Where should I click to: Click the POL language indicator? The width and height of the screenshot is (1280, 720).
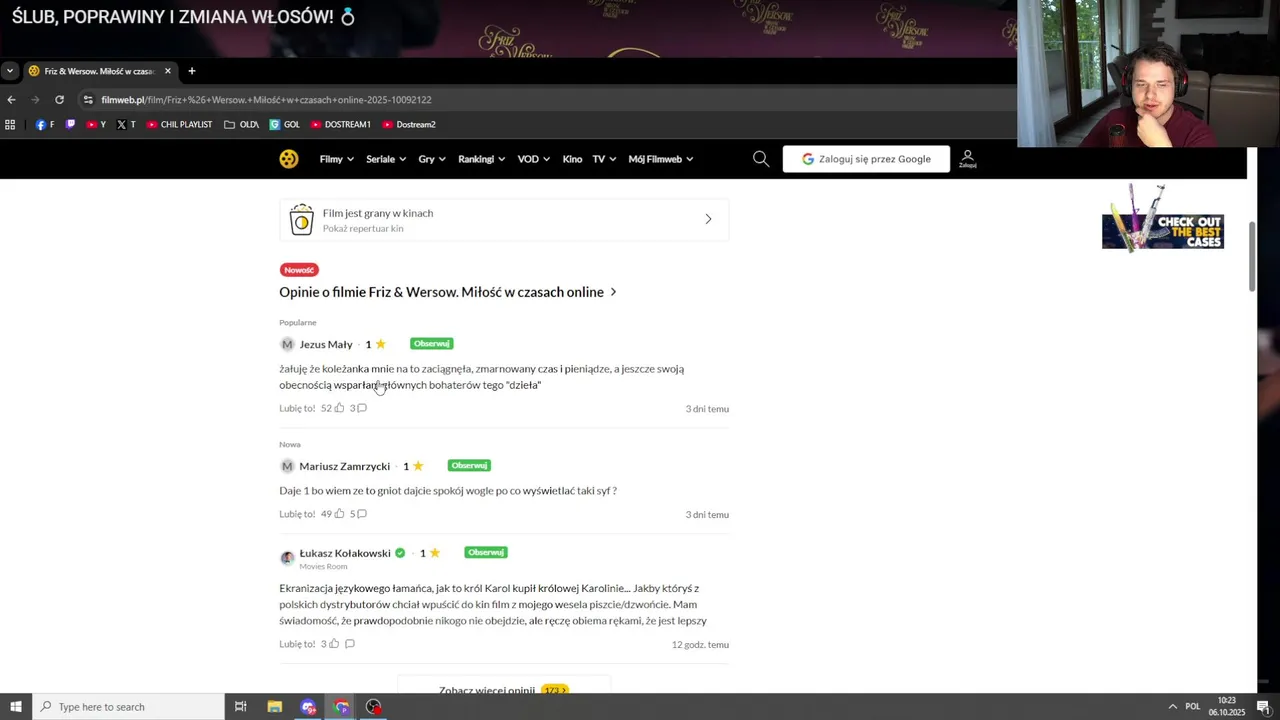[1192, 707]
